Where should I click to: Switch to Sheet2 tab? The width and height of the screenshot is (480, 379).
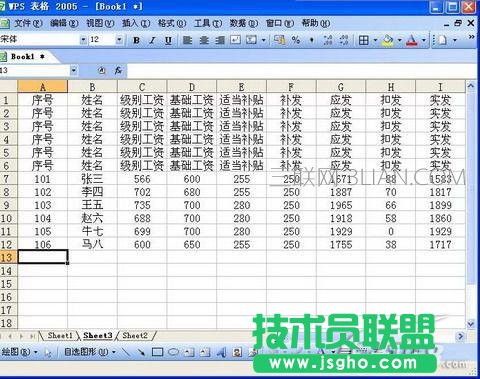coord(135,335)
